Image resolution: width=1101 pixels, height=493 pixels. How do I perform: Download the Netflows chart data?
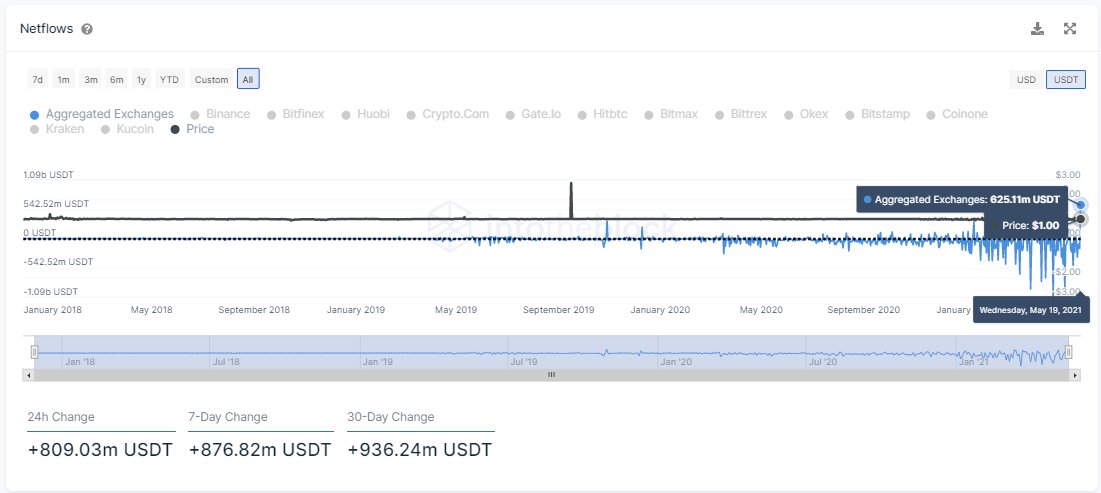(x=1037, y=29)
